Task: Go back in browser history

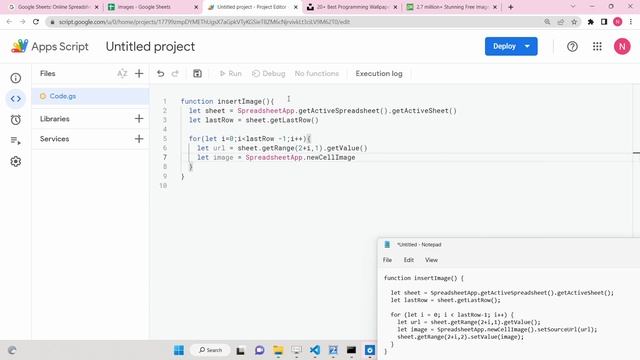Action: [x=9, y=22]
